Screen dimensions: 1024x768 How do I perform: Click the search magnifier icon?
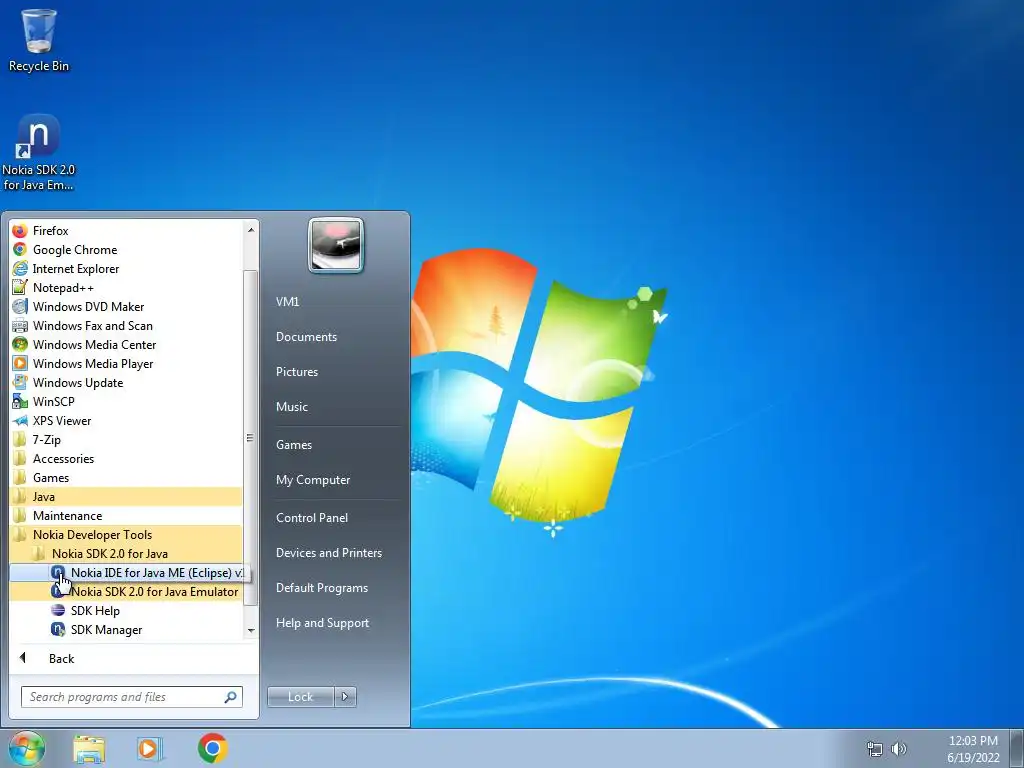click(231, 697)
